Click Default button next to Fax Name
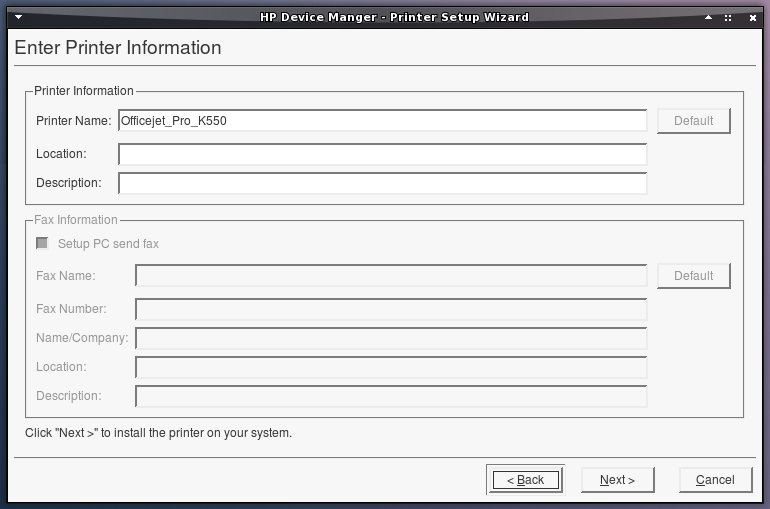Image resolution: width=770 pixels, height=509 pixels. (x=693, y=276)
